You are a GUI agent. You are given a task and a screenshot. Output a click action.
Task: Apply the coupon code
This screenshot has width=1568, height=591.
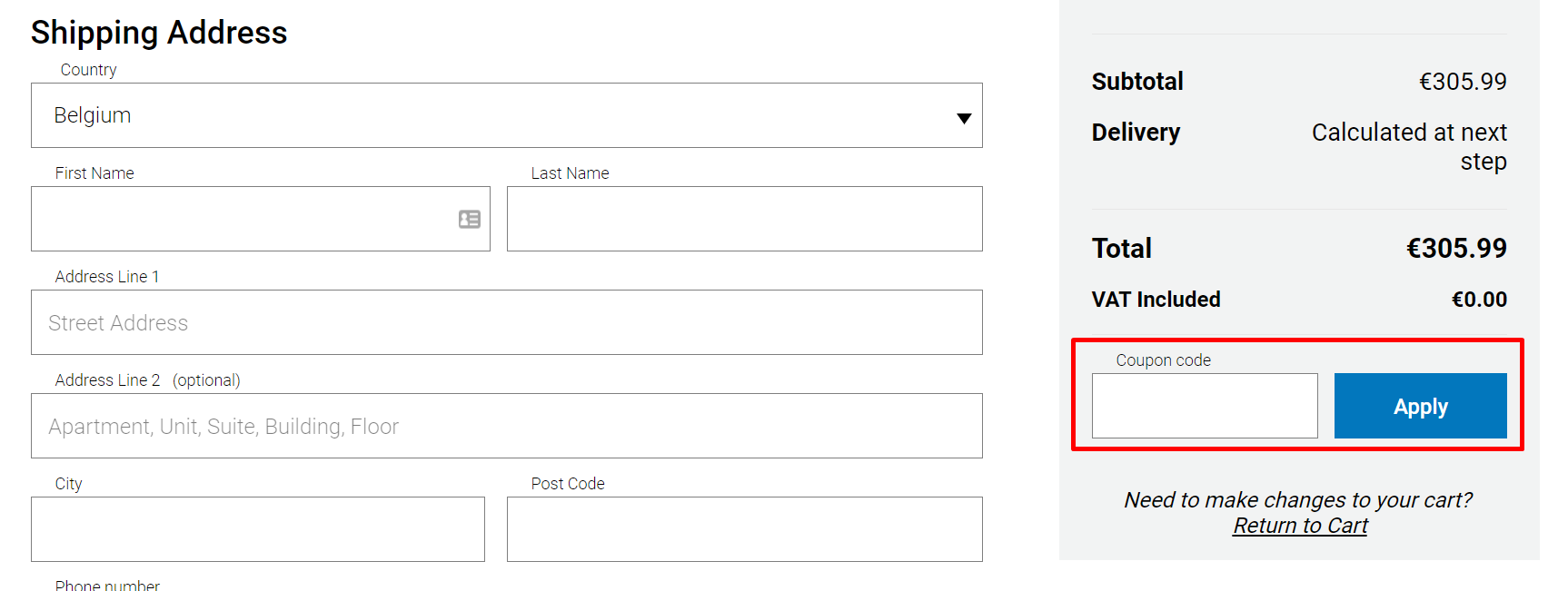click(x=1421, y=406)
